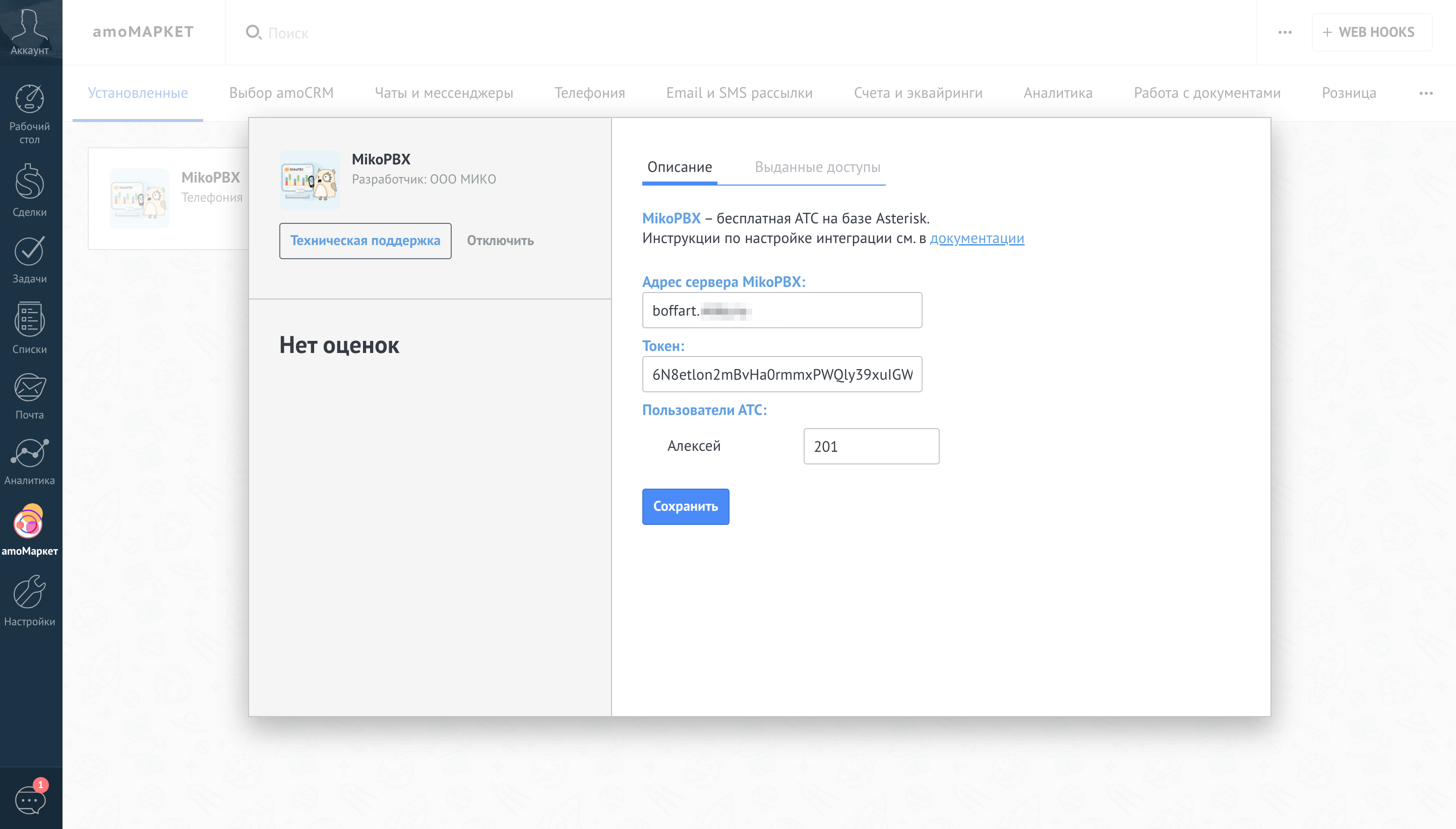Viewport: 1456px width, 829px height.
Task: Open the Mail (Почта) envelope icon
Action: (x=30, y=388)
